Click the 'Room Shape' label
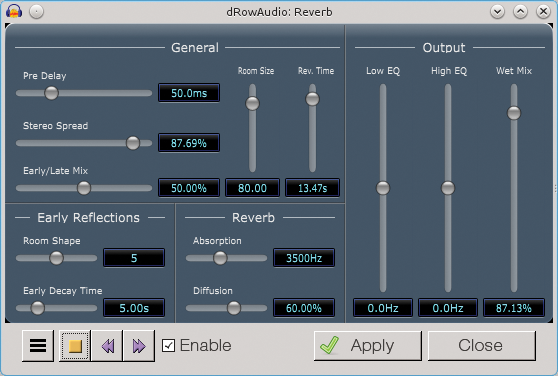Image resolution: width=558 pixels, height=376 pixels. pos(52,241)
